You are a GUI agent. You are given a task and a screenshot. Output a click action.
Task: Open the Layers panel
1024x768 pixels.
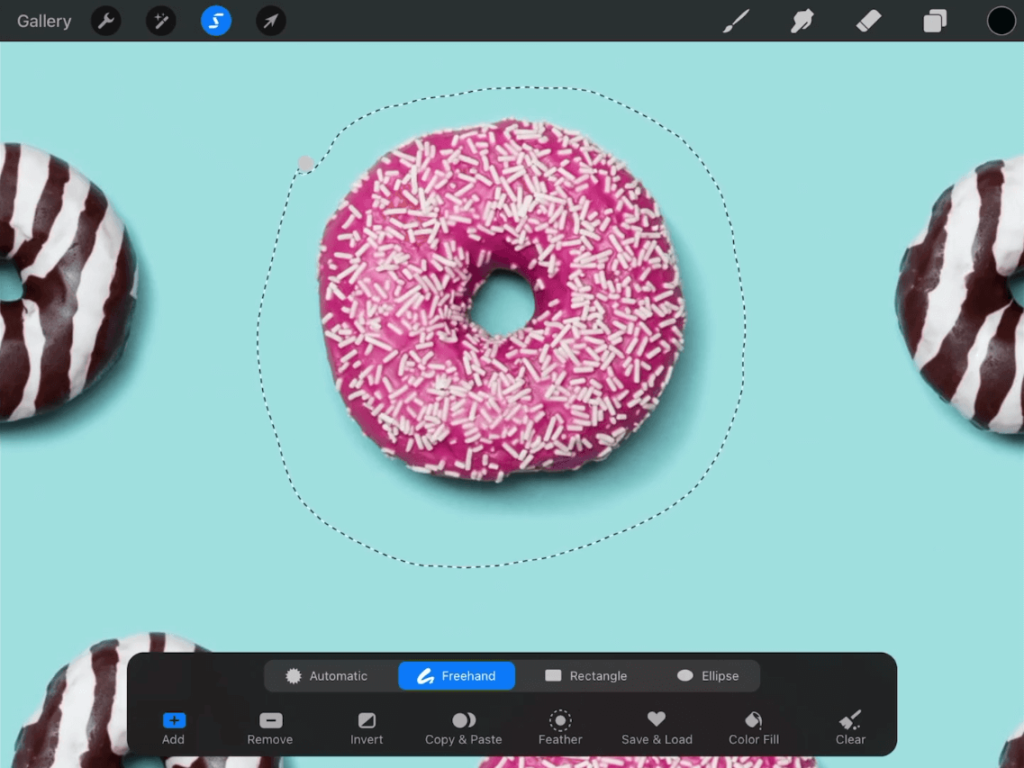933,20
